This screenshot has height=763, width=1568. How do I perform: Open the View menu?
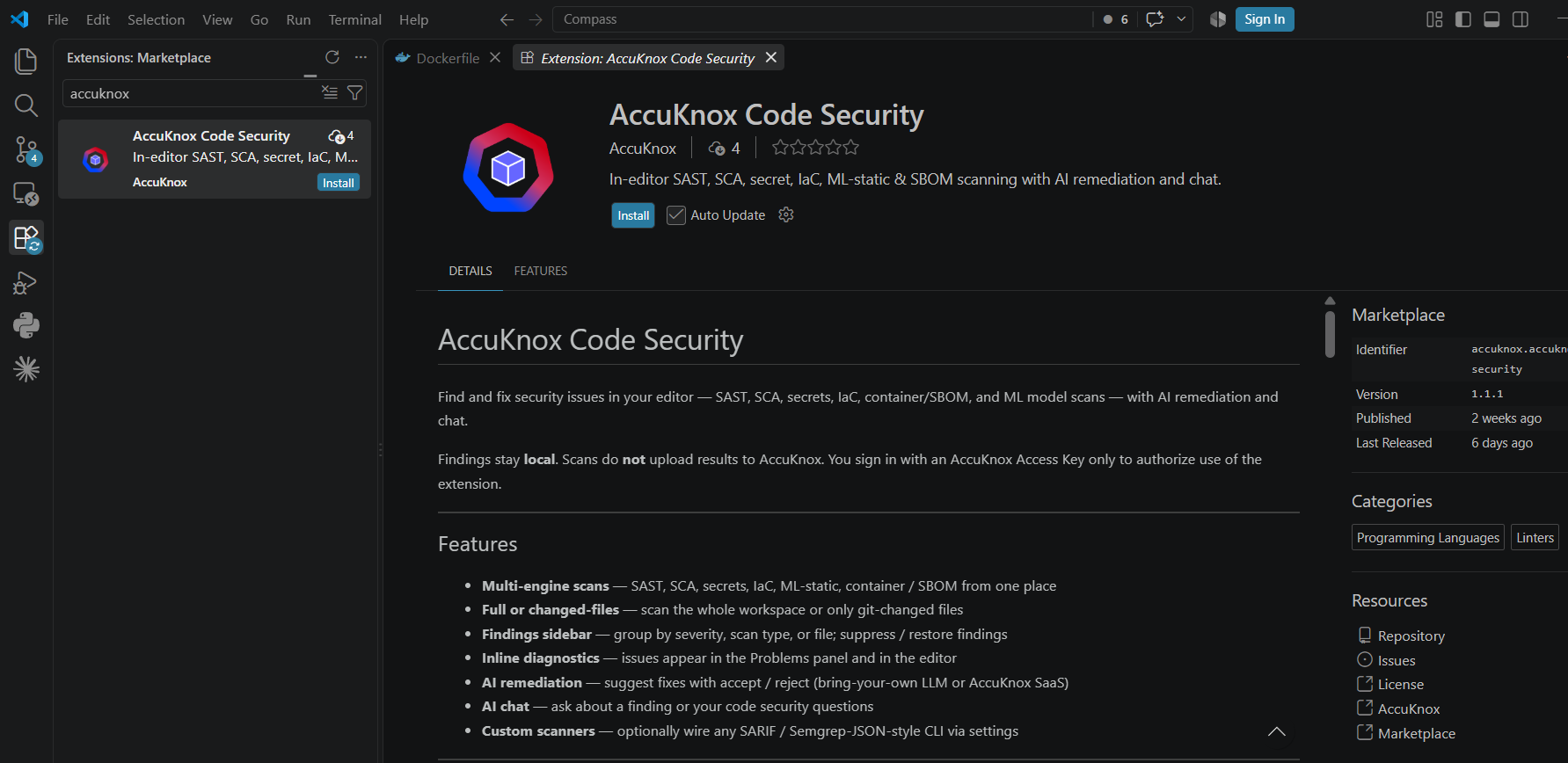point(217,19)
